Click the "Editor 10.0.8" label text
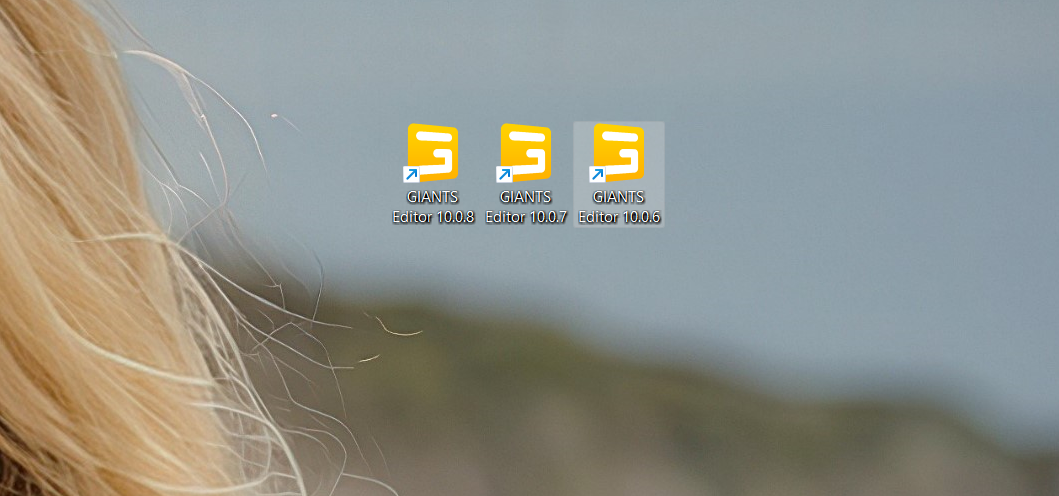1059x496 pixels. tap(433, 216)
